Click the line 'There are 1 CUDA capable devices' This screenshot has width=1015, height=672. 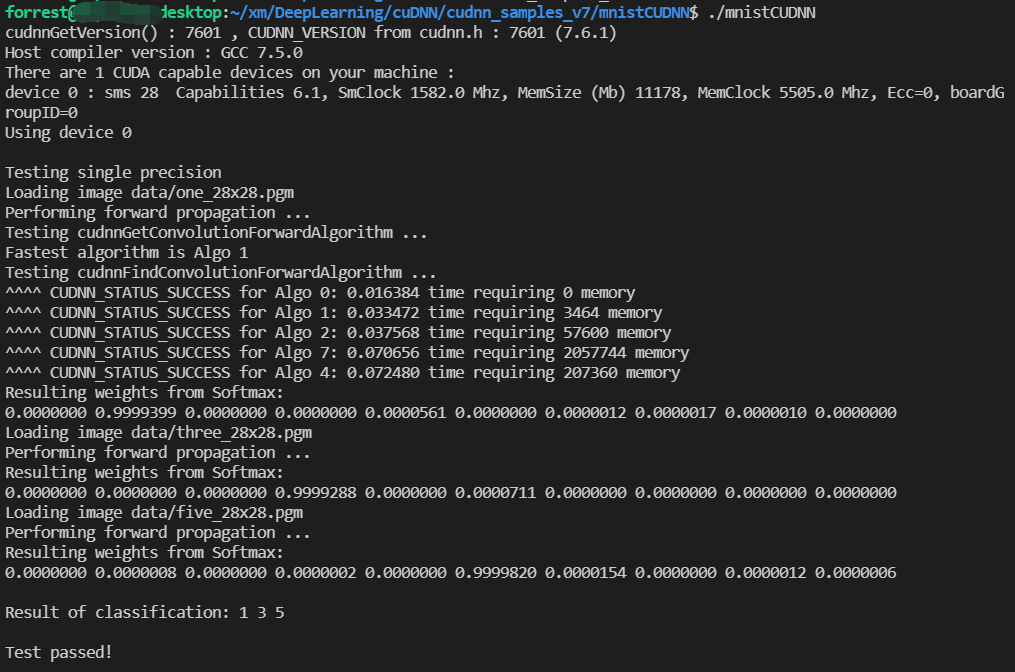click(230, 73)
